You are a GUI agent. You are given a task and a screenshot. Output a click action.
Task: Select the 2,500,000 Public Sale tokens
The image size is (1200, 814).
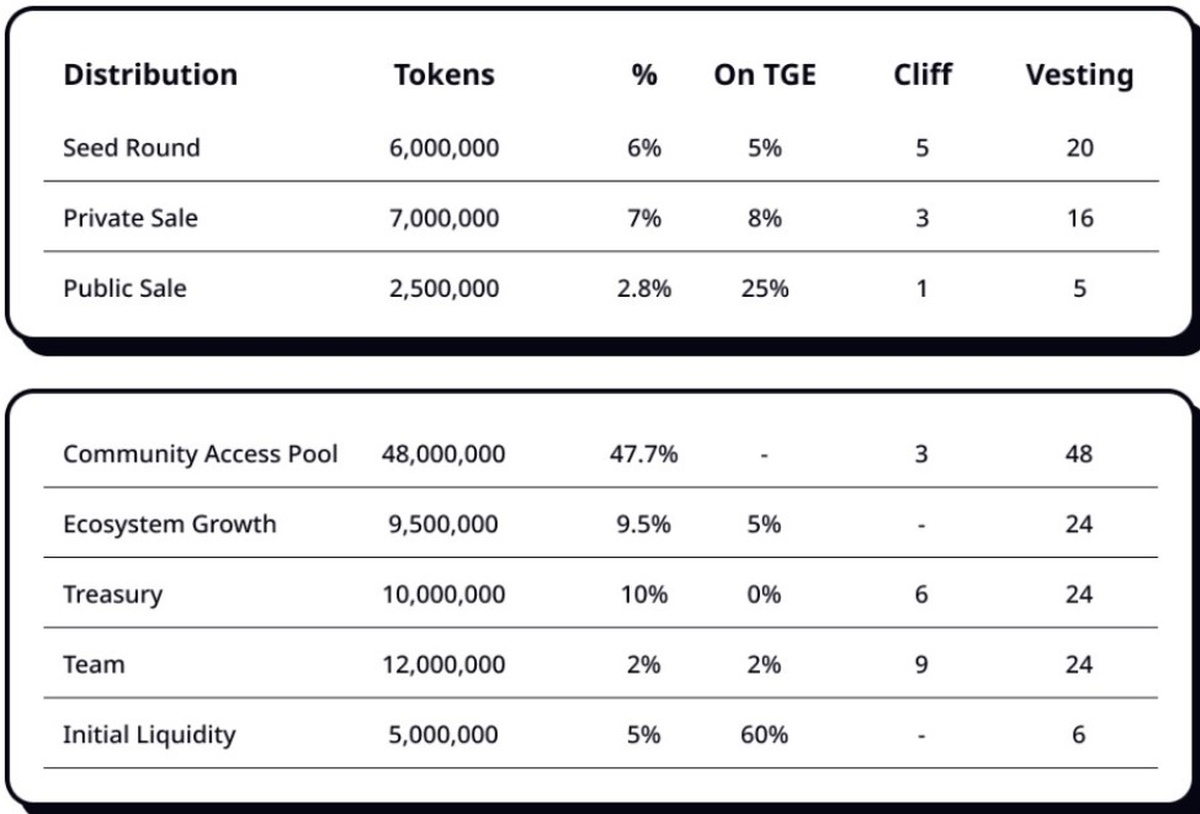[443, 289]
